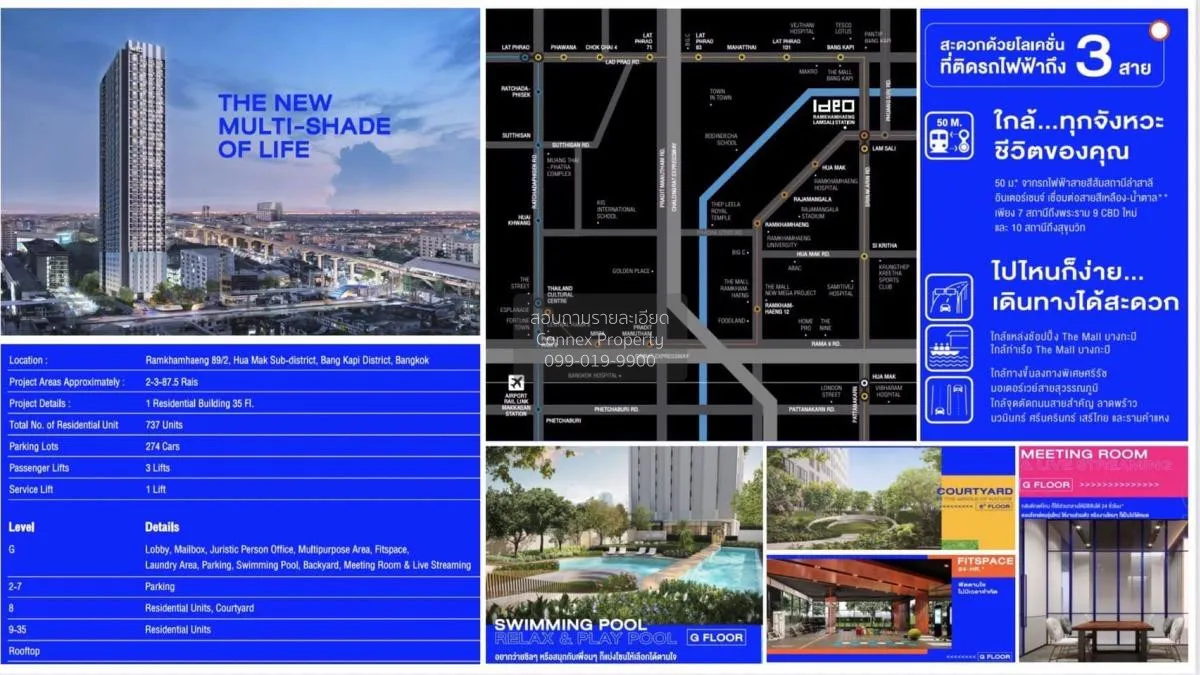Click the G FLOOR badge under Swimming Pool

(x=718, y=637)
